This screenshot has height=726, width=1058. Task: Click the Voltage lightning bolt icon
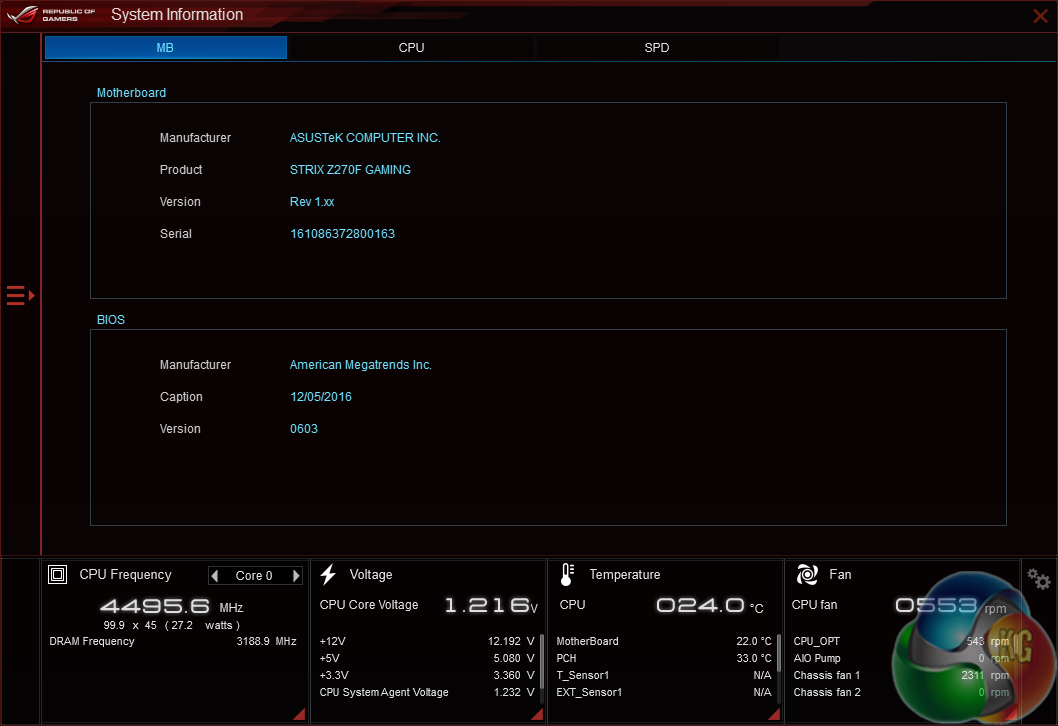[328, 575]
